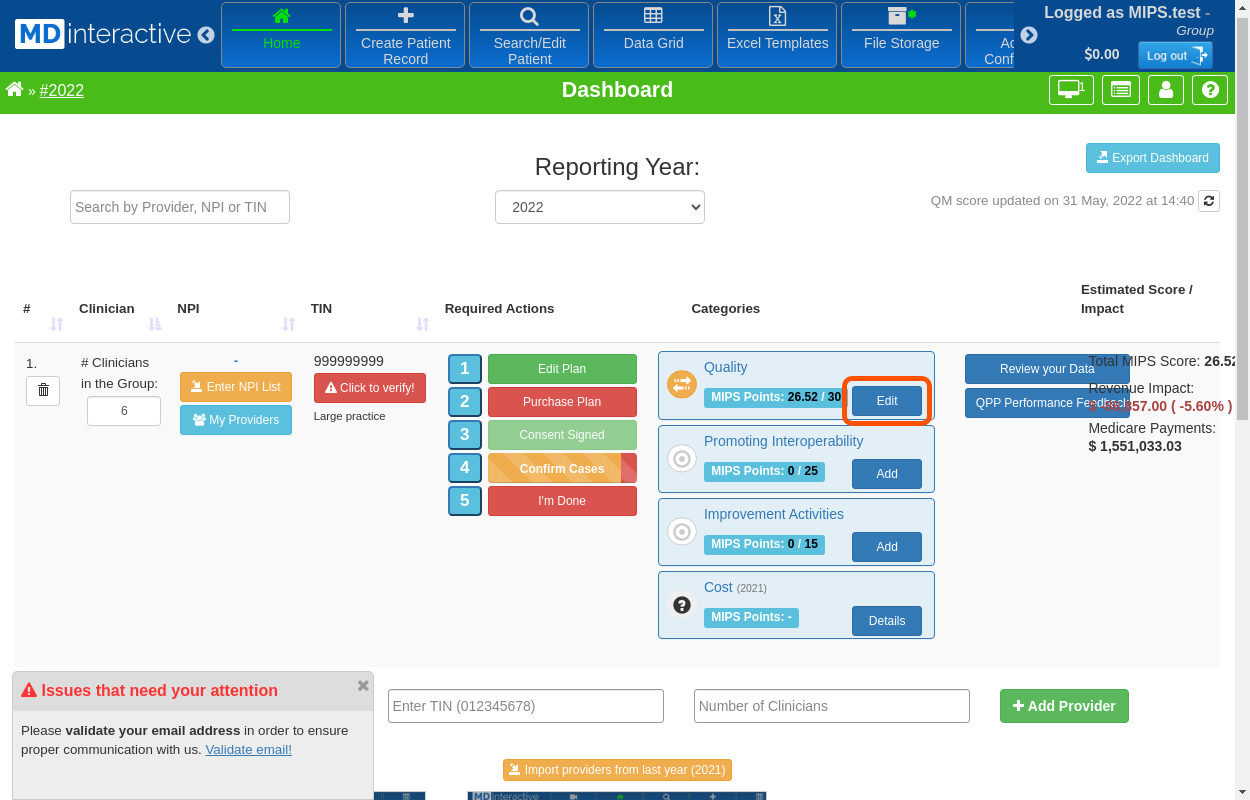Image resolution: width=1250 pixels, height=800 pixels.
Task: Sort table by NPI column
Action: pyautogui.click(x=289, y=324)
